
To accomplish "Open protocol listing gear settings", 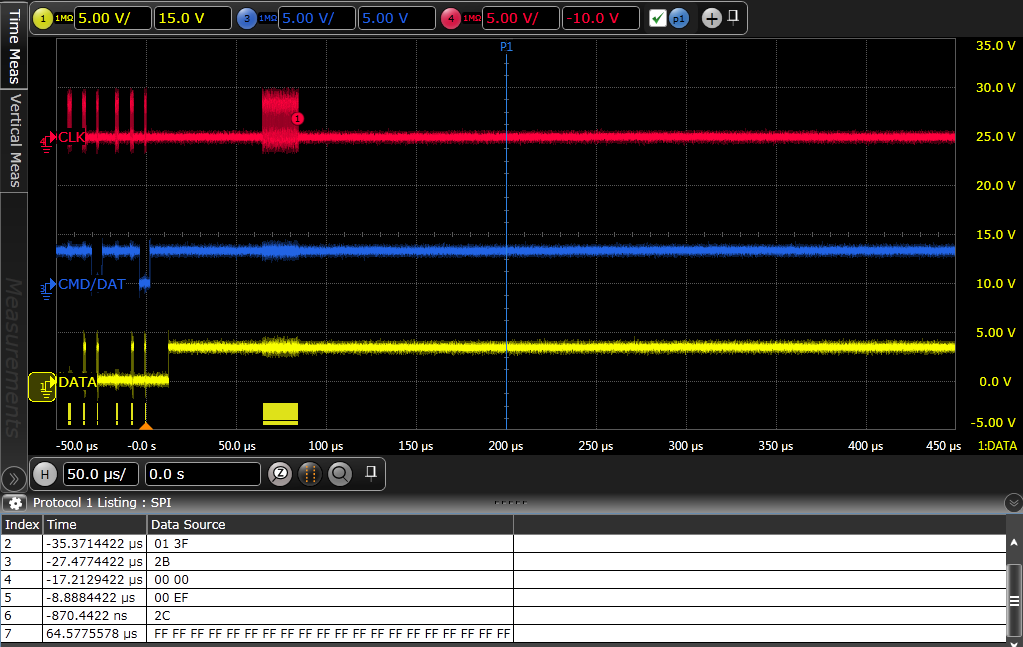I will [15, 503].
